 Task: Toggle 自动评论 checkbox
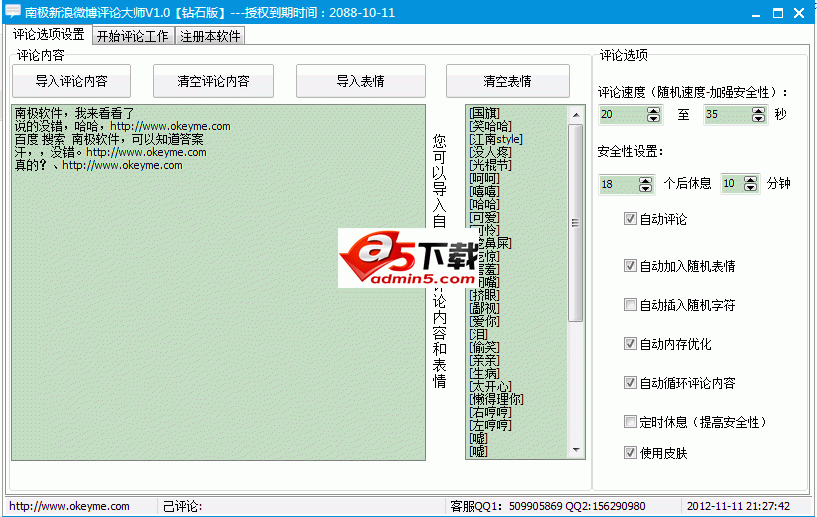pos(630,219)
